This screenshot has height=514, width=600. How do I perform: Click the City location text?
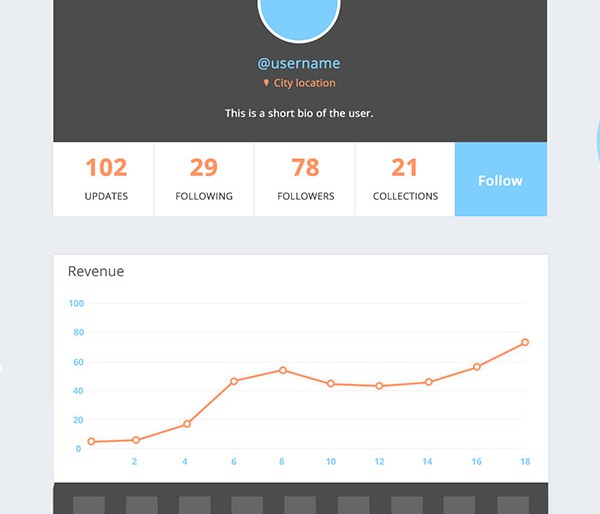304,84
